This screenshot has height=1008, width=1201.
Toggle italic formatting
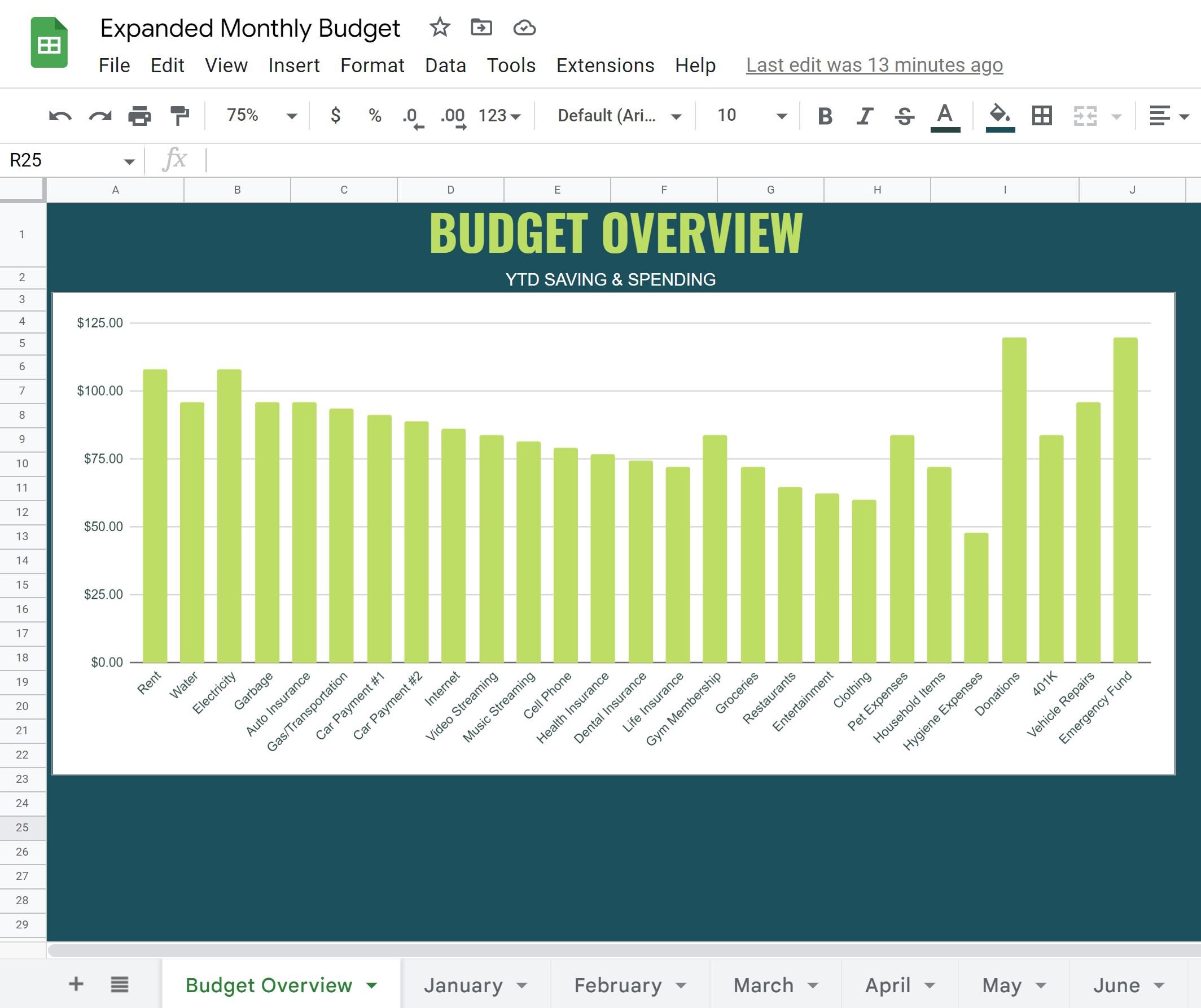pos(865,116)
